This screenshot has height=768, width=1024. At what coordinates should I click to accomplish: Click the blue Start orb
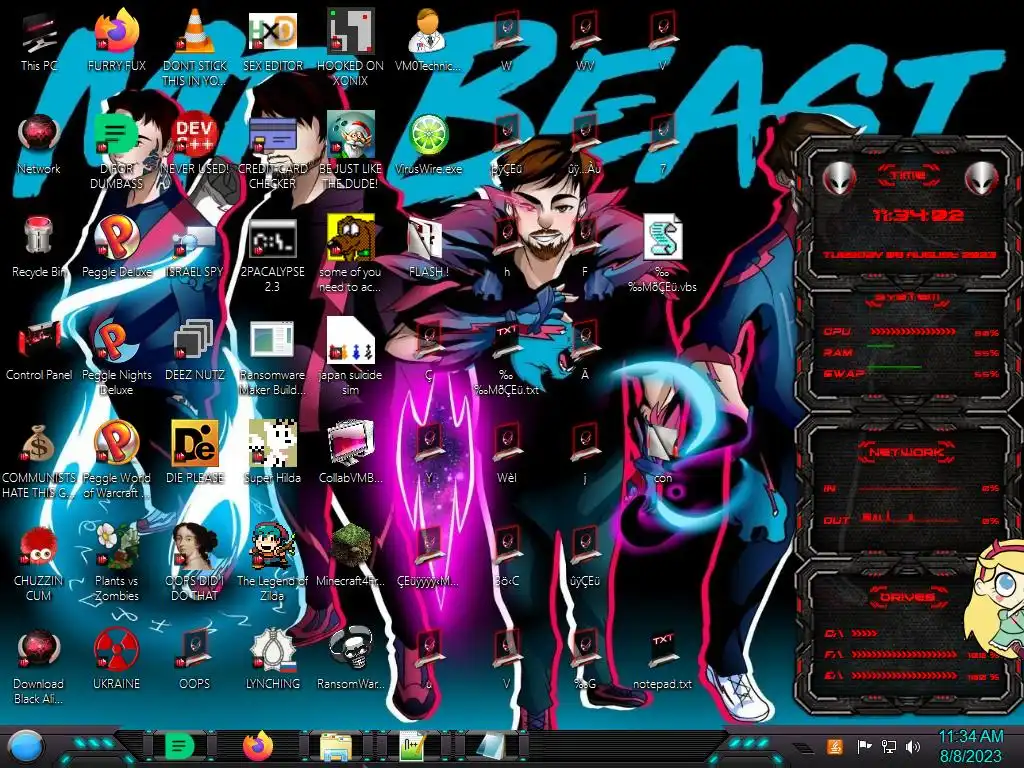pyautogui.click(x=26, y=746)
